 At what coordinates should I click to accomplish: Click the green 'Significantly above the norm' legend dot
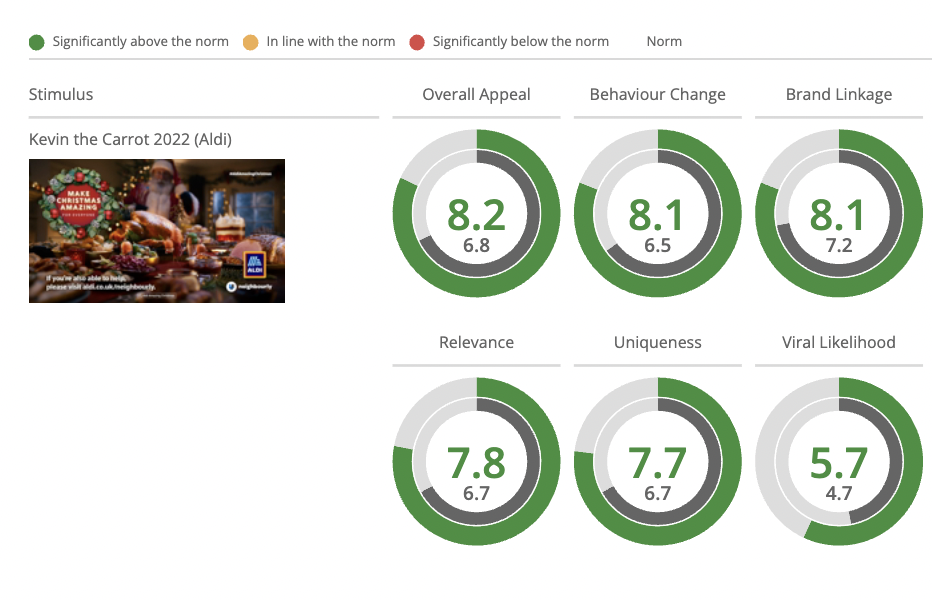point(37,42)
